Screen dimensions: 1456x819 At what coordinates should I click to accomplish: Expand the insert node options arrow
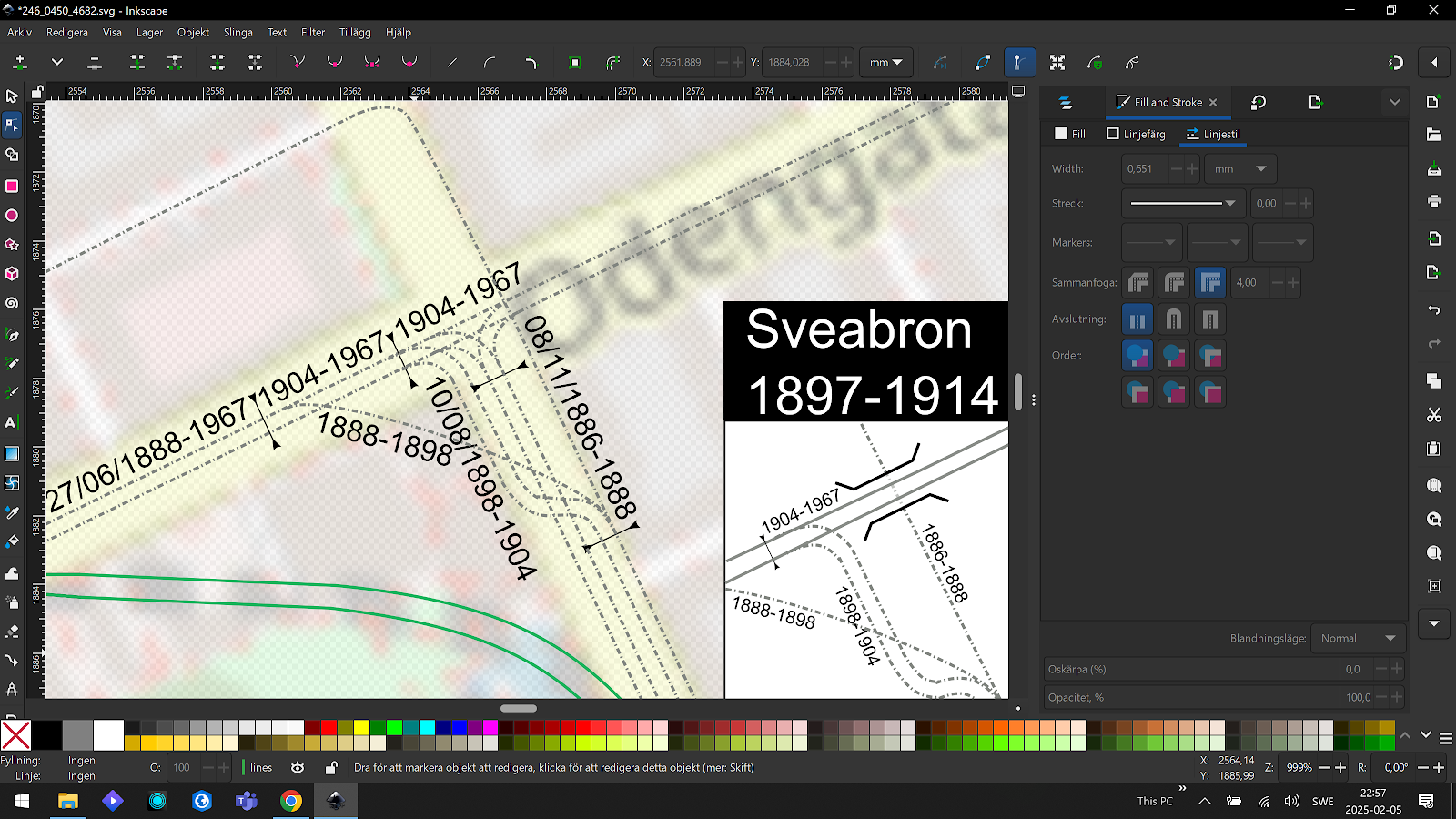[x=56, y=63]
